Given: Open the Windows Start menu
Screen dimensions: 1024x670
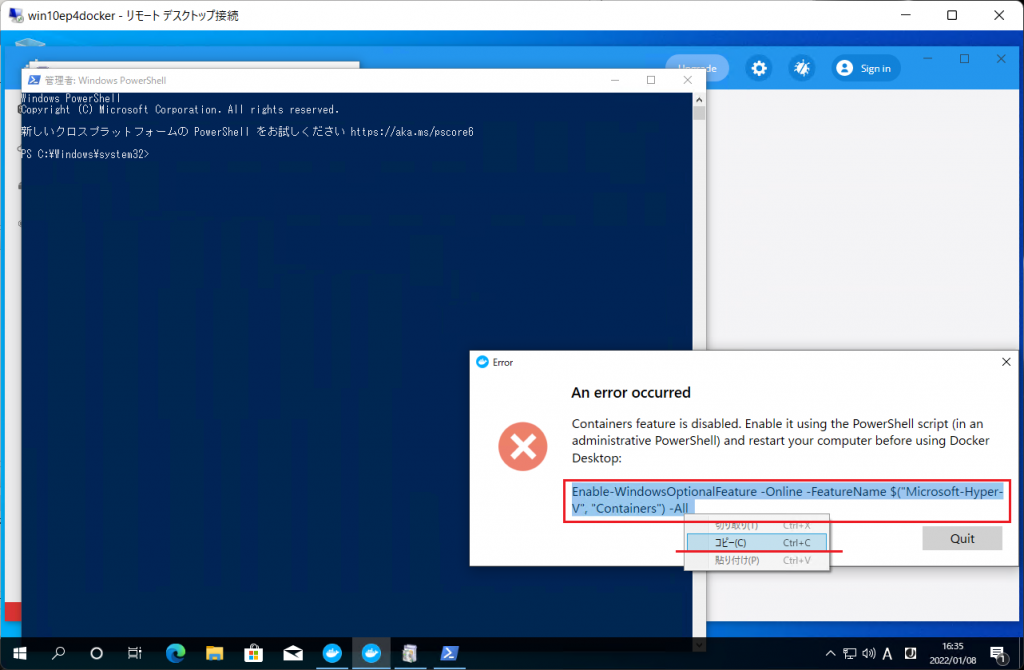Looking at the screenshot, I should (20, 653).
